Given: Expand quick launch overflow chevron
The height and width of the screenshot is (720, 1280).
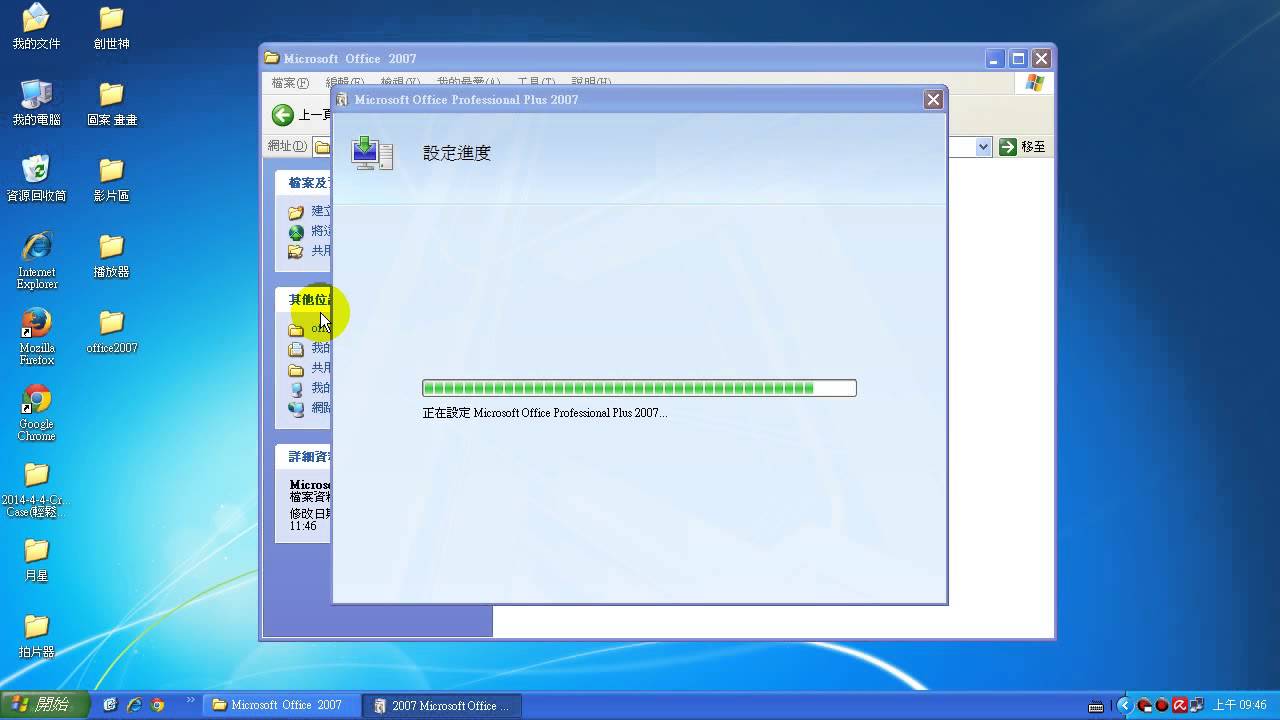Looking at the screenshot, I should point(189,701).
